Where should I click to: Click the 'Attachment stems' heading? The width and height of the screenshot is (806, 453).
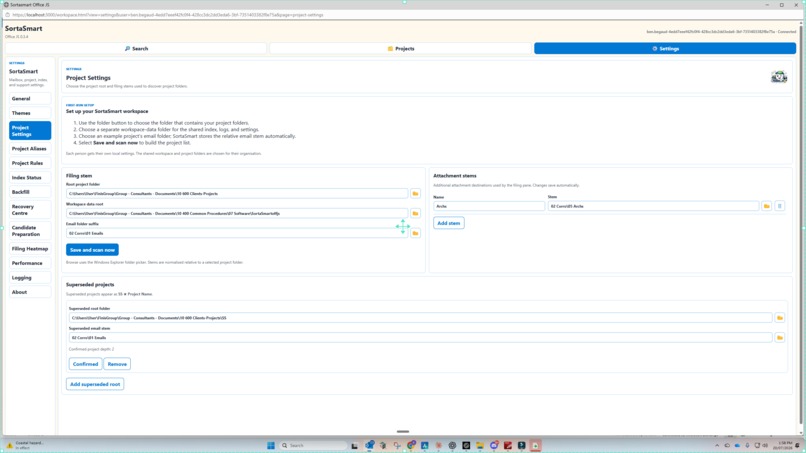(x=454, y=175)
